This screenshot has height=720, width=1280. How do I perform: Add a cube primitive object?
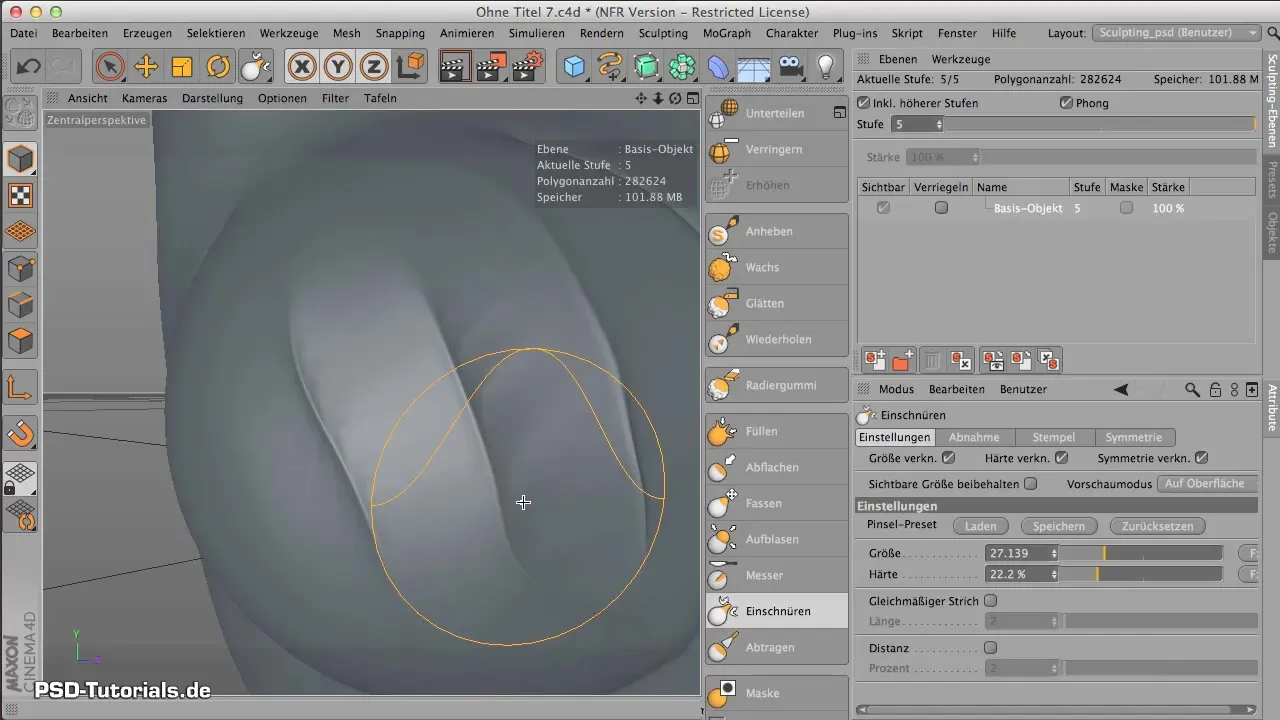pos(574,67)
